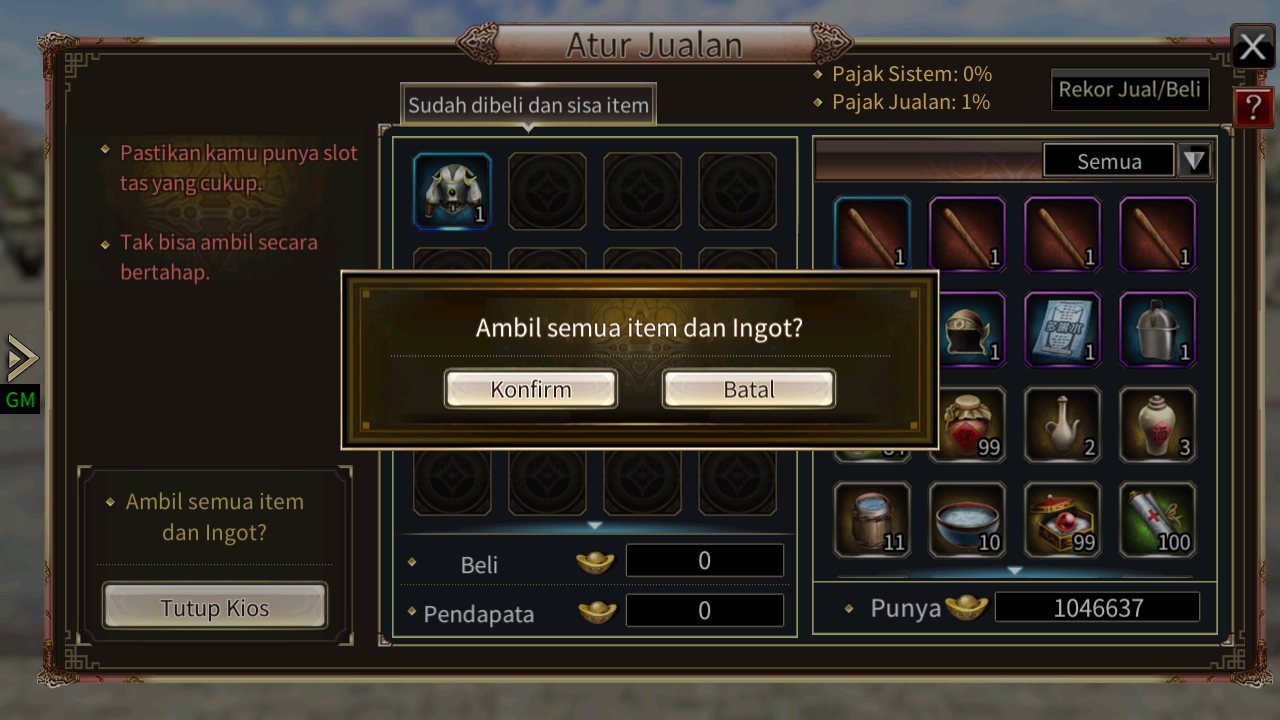The height and width of the screenshot is (720, 1280).
Task: Click the Tutup Kios button
Action: pyautogui.click(x=215, y=608)
